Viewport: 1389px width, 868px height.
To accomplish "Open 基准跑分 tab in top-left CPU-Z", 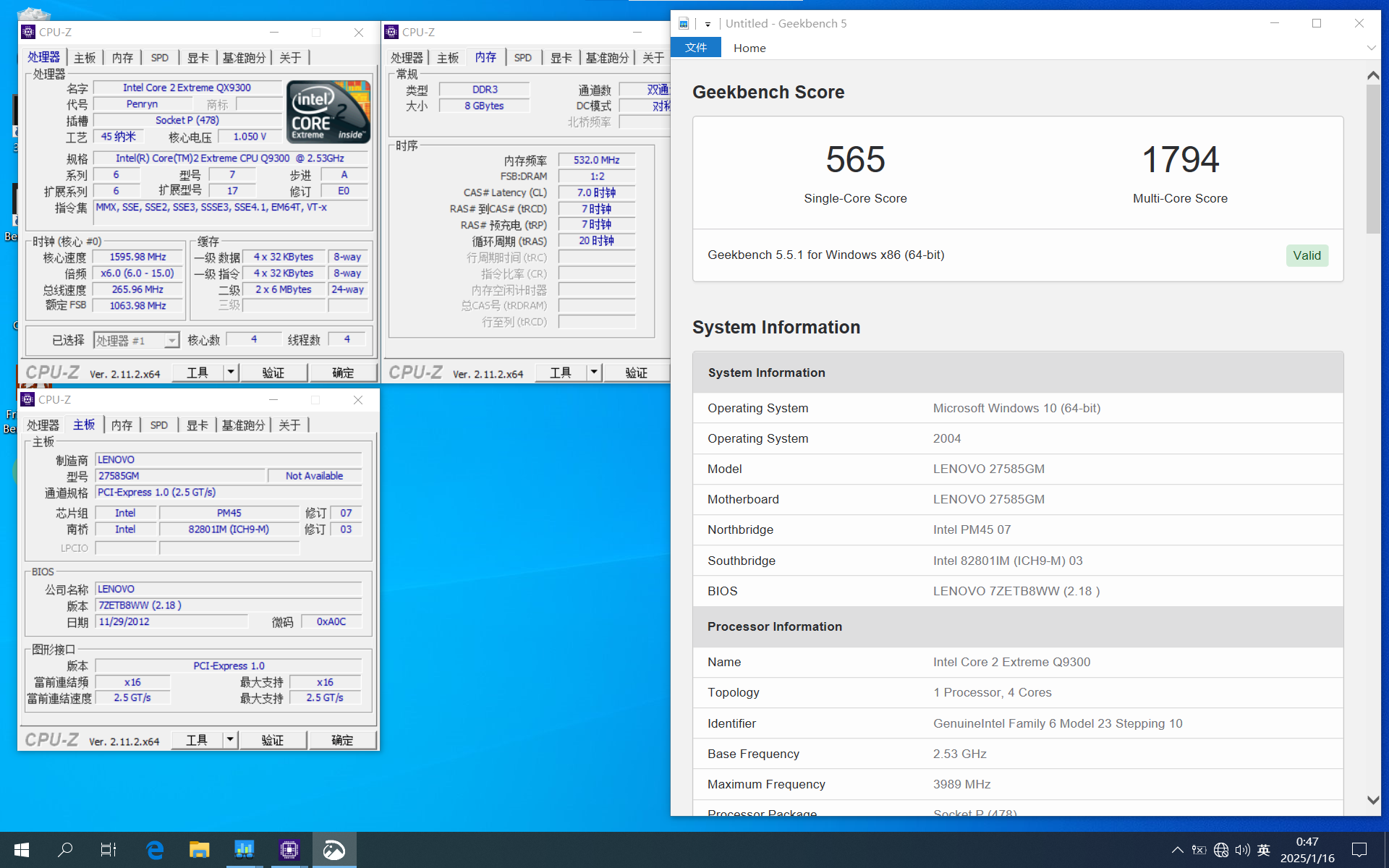I will point(244,58).
